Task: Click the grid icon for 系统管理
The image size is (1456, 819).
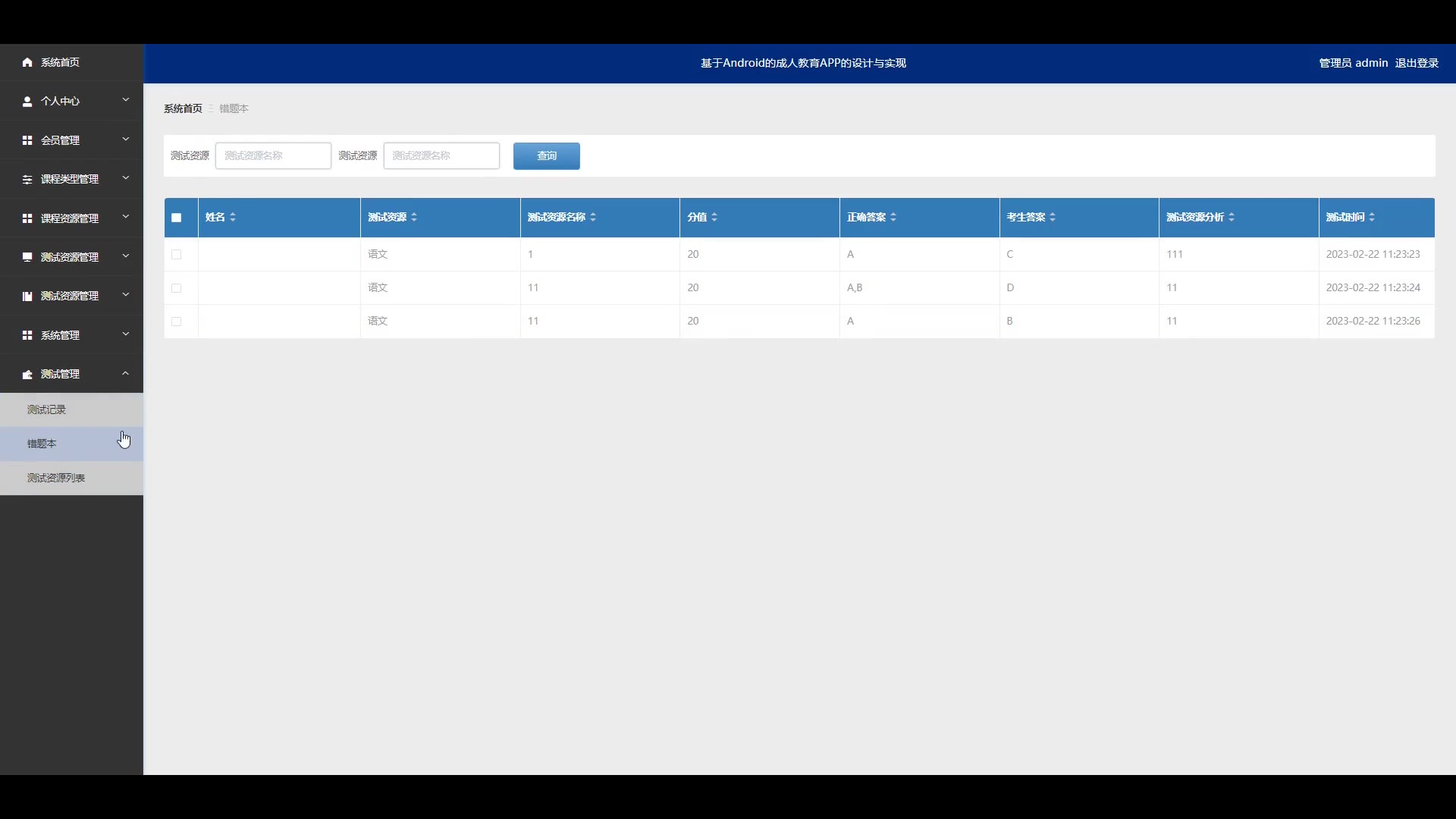Action: click(27, 335)
